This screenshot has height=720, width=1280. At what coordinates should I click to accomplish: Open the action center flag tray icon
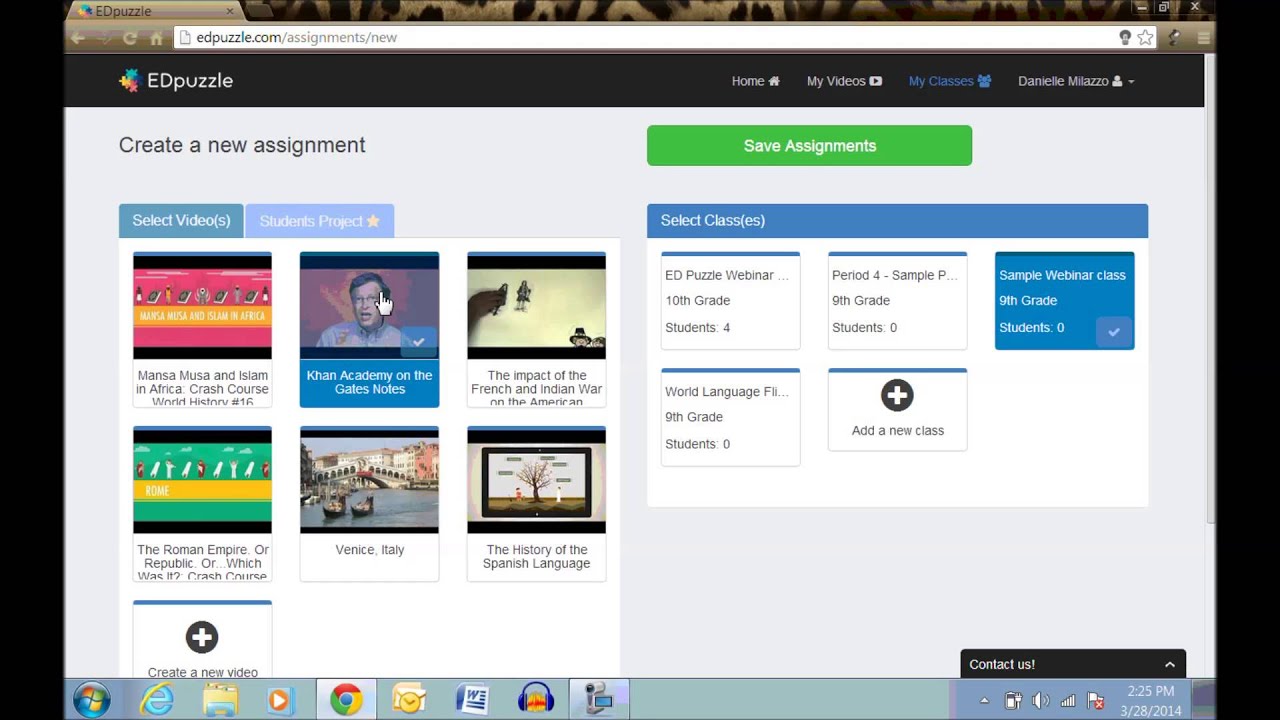click(x=1095, y=700)
